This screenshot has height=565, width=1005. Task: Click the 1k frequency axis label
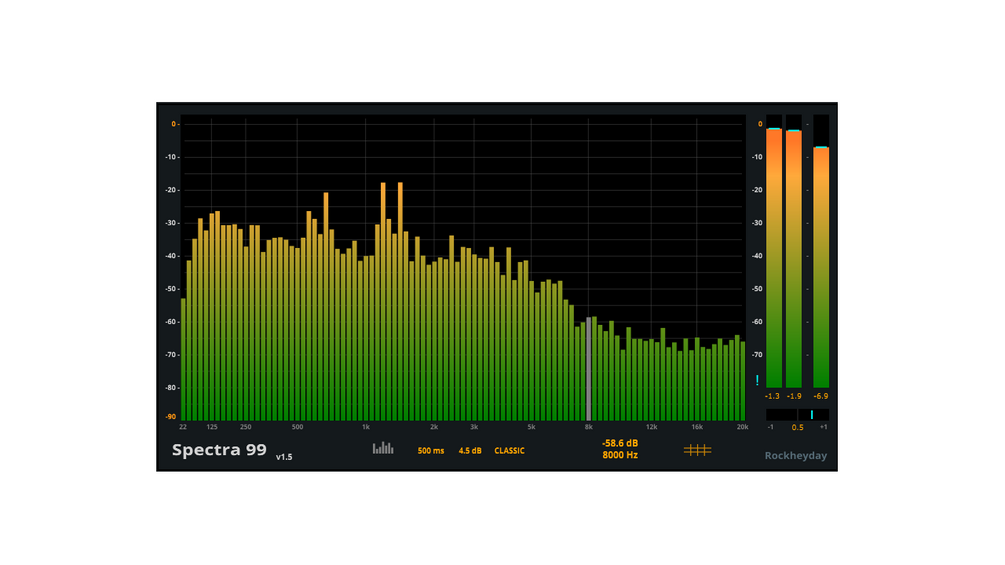(365, 427)
